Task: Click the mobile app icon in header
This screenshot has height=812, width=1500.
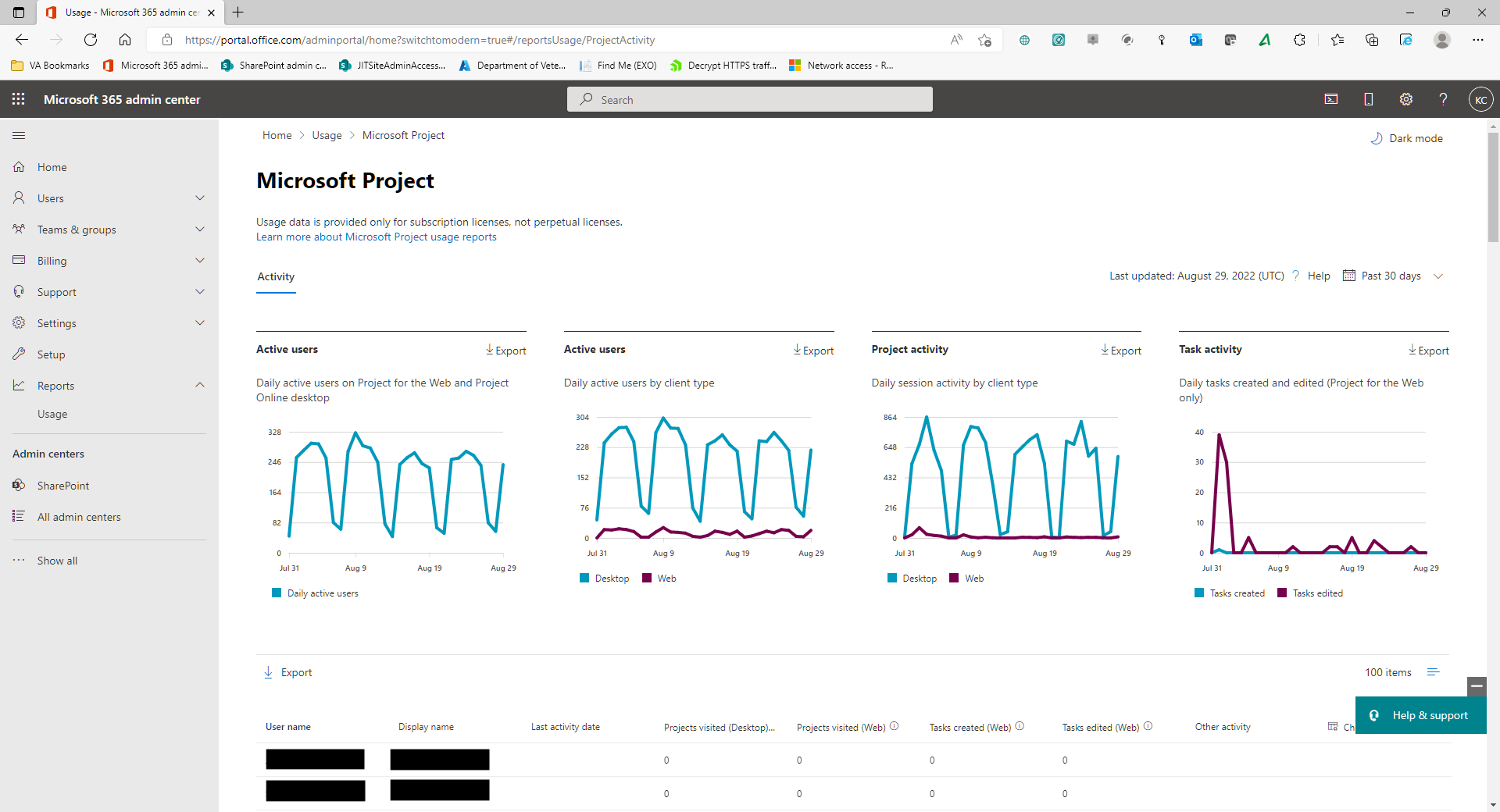Action: coord(1369,99)
